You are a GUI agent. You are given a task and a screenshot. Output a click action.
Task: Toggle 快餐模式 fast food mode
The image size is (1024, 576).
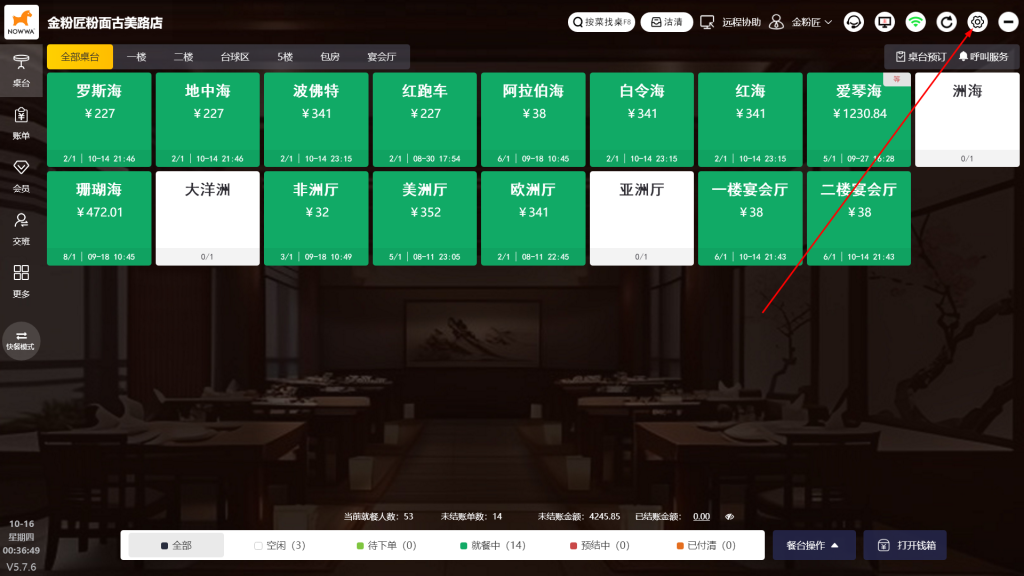pos(21,340)
